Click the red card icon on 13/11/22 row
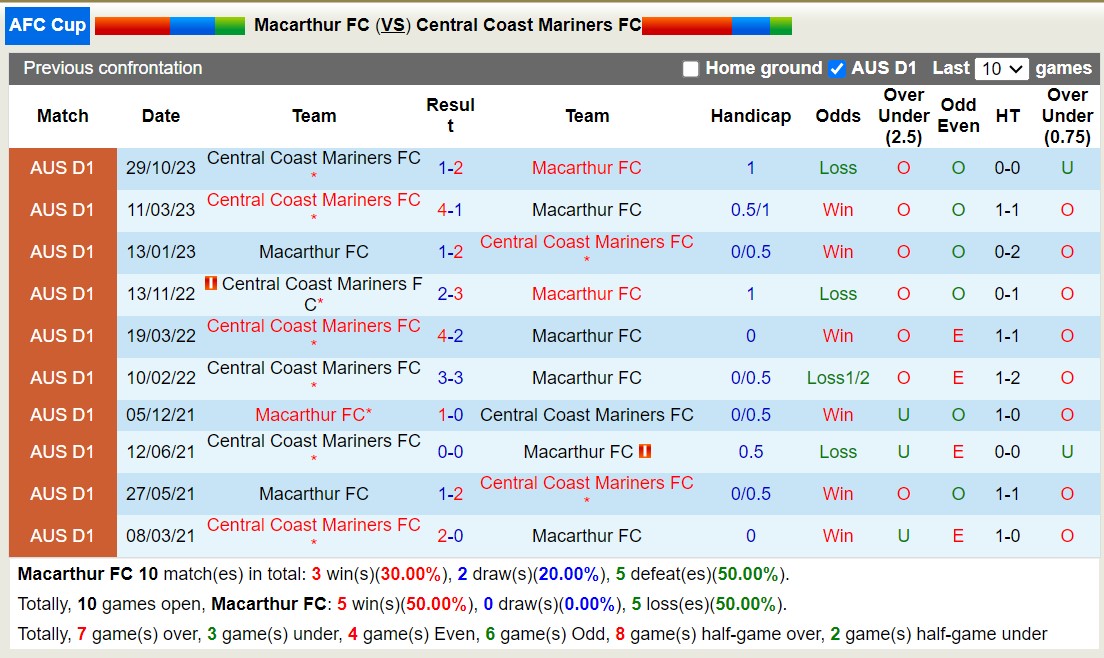This screenshot has width=1104, height=658. pyautogui.click(x=209, y=283)
